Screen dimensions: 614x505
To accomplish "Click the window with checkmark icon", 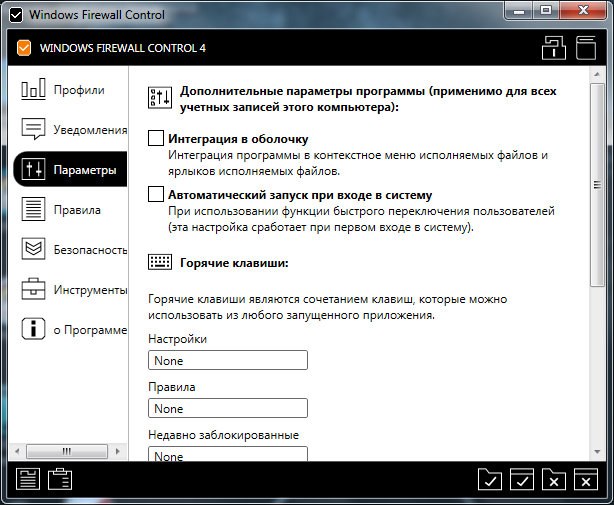I will tap(522, 479).
